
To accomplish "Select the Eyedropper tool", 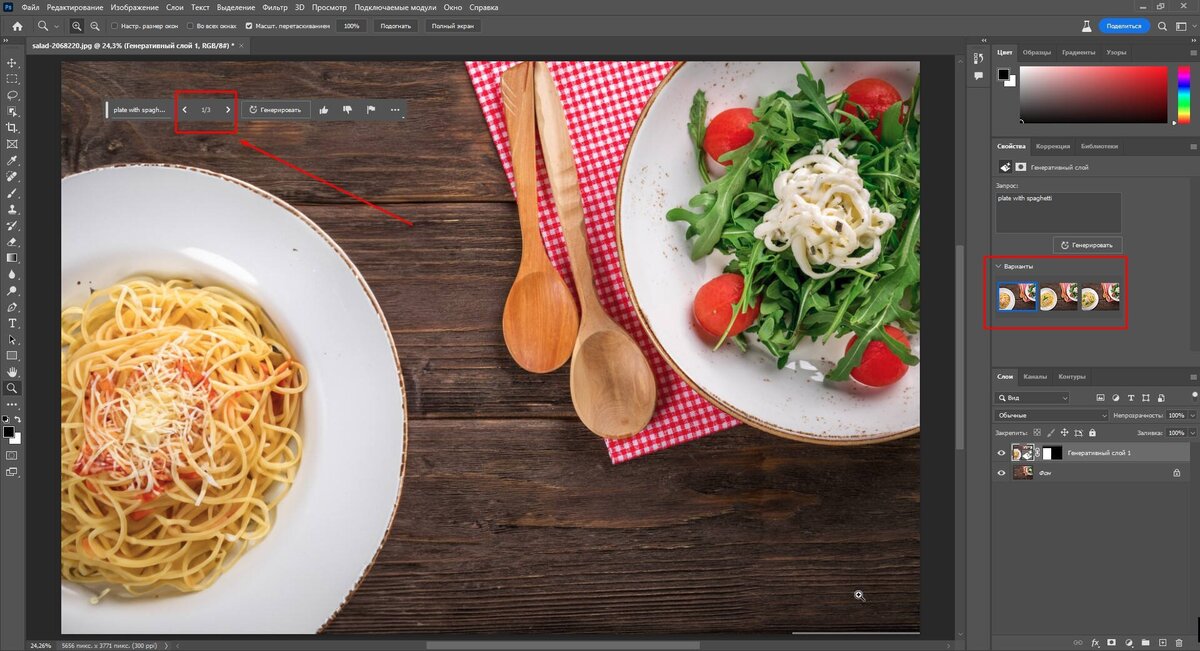I will [13, 160].
